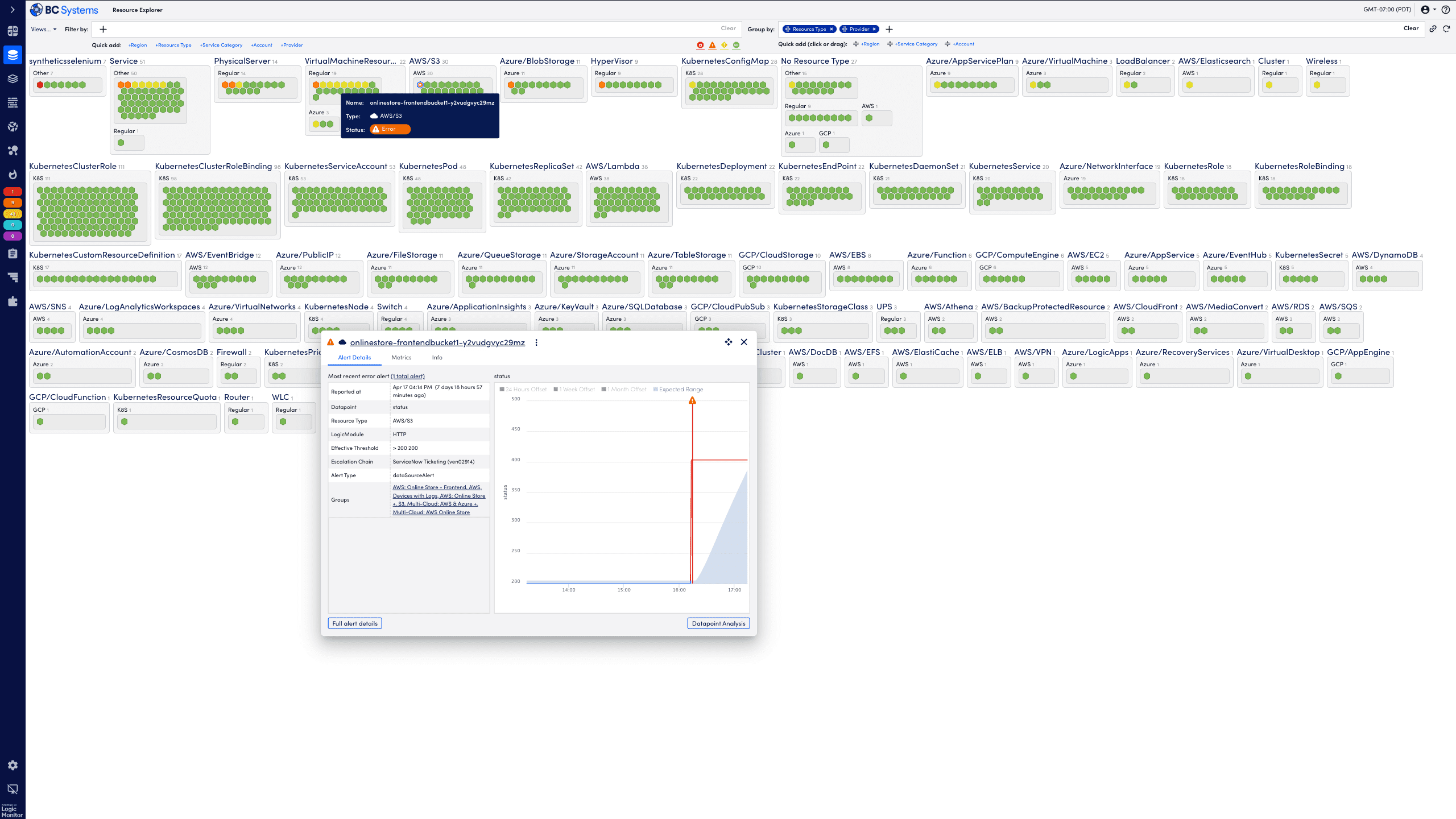This screenshot has width=1456, height=819.
Task: Open the Datapoint Analysis button
Action: coord(718,623)
